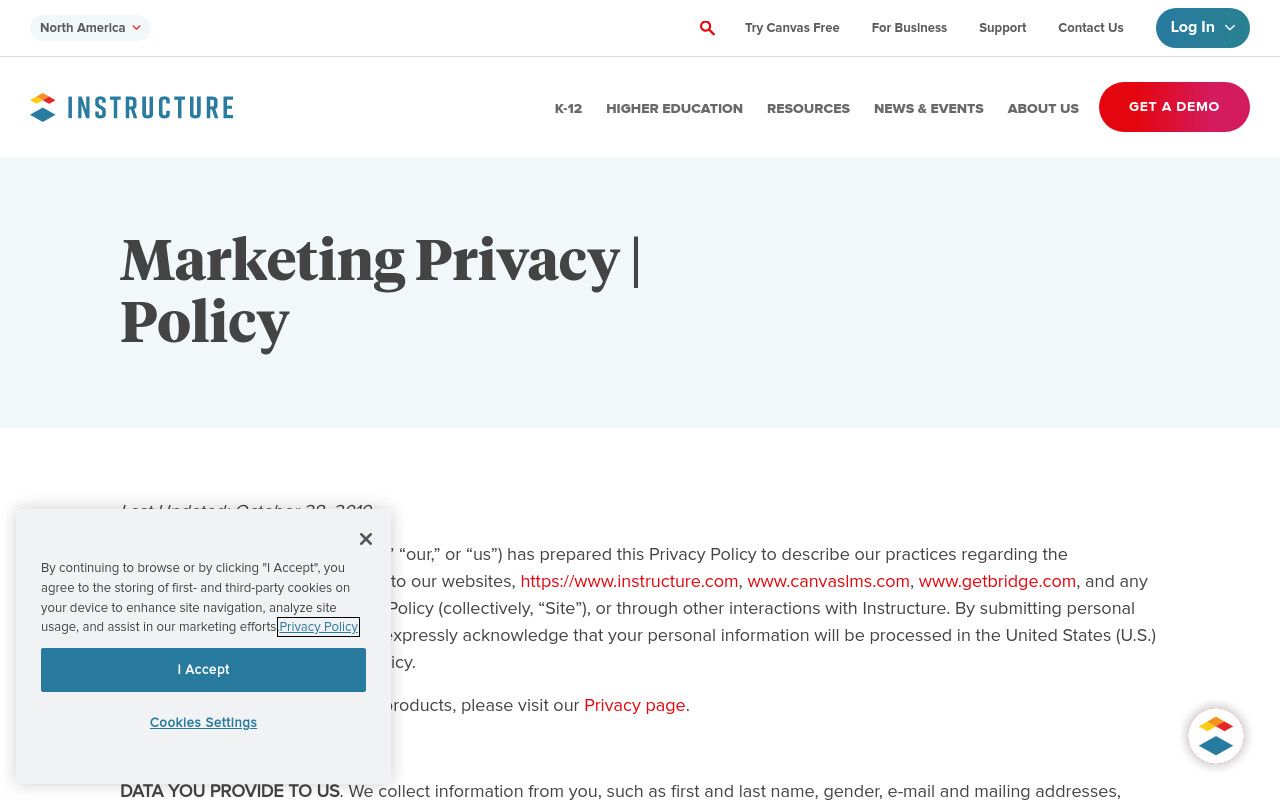Image resolution: width=1280 pixels, height=800 pixels.
Task: Open the Instructure logo homepage link
Action: [x=132, y=107]
